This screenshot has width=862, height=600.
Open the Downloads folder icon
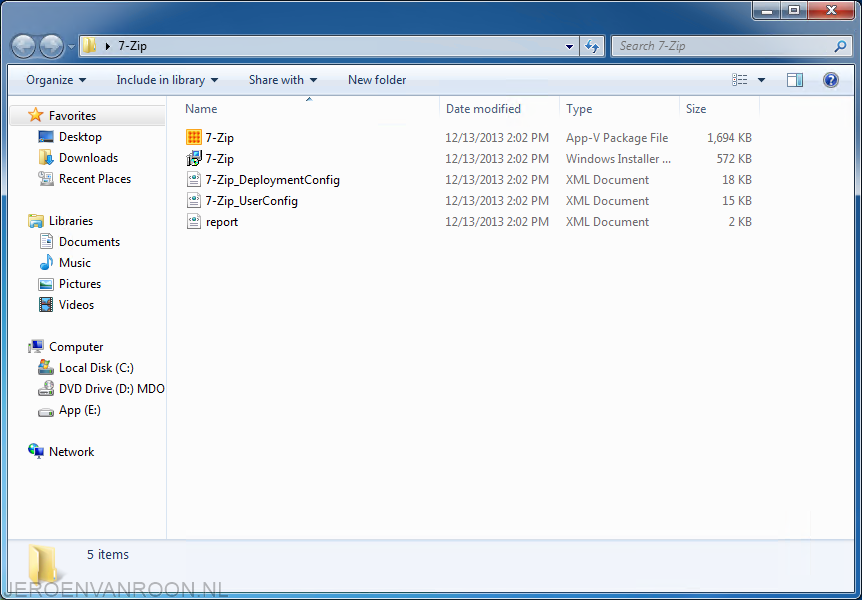coord(46,158)
